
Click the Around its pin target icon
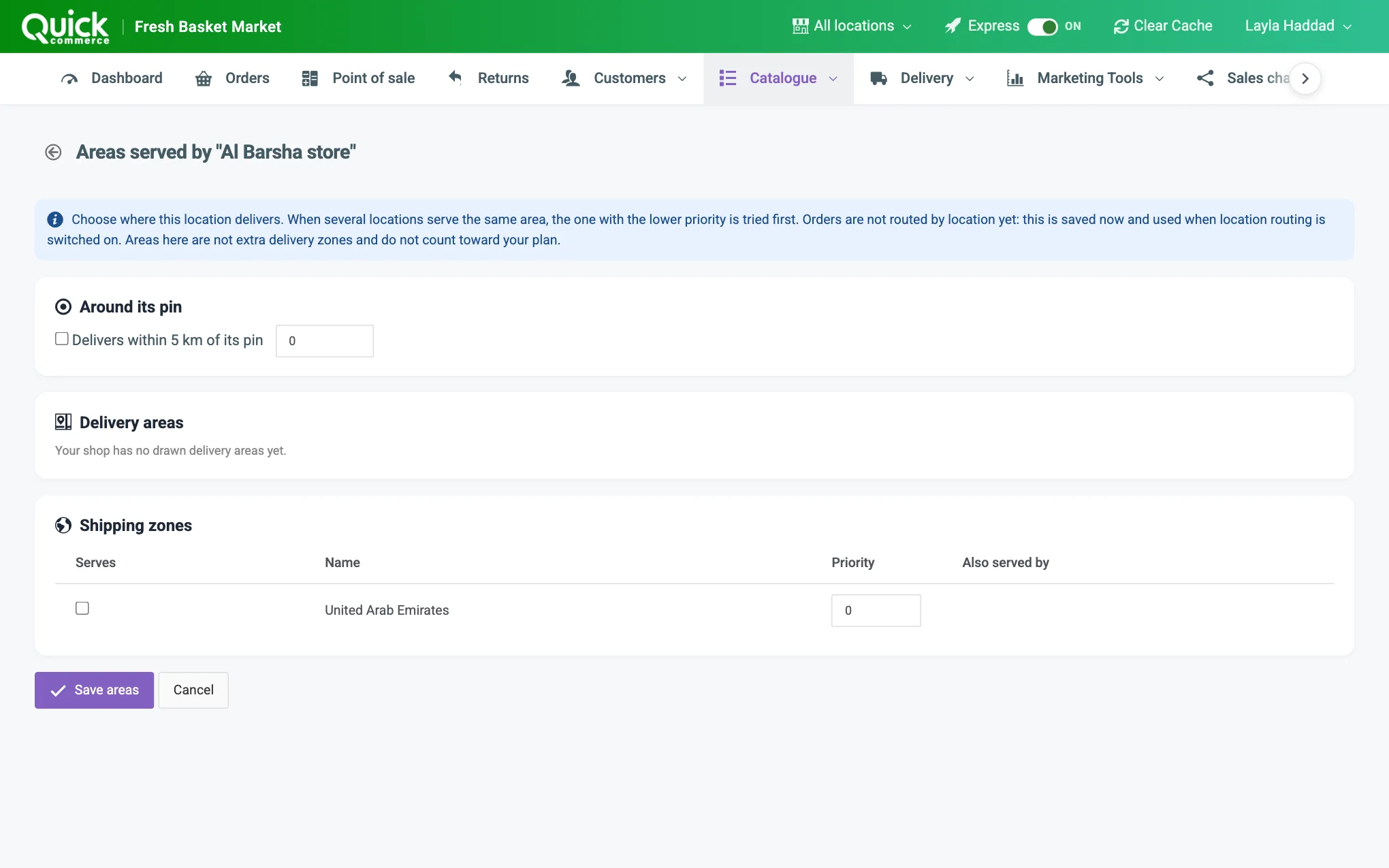tap(63, 307)
